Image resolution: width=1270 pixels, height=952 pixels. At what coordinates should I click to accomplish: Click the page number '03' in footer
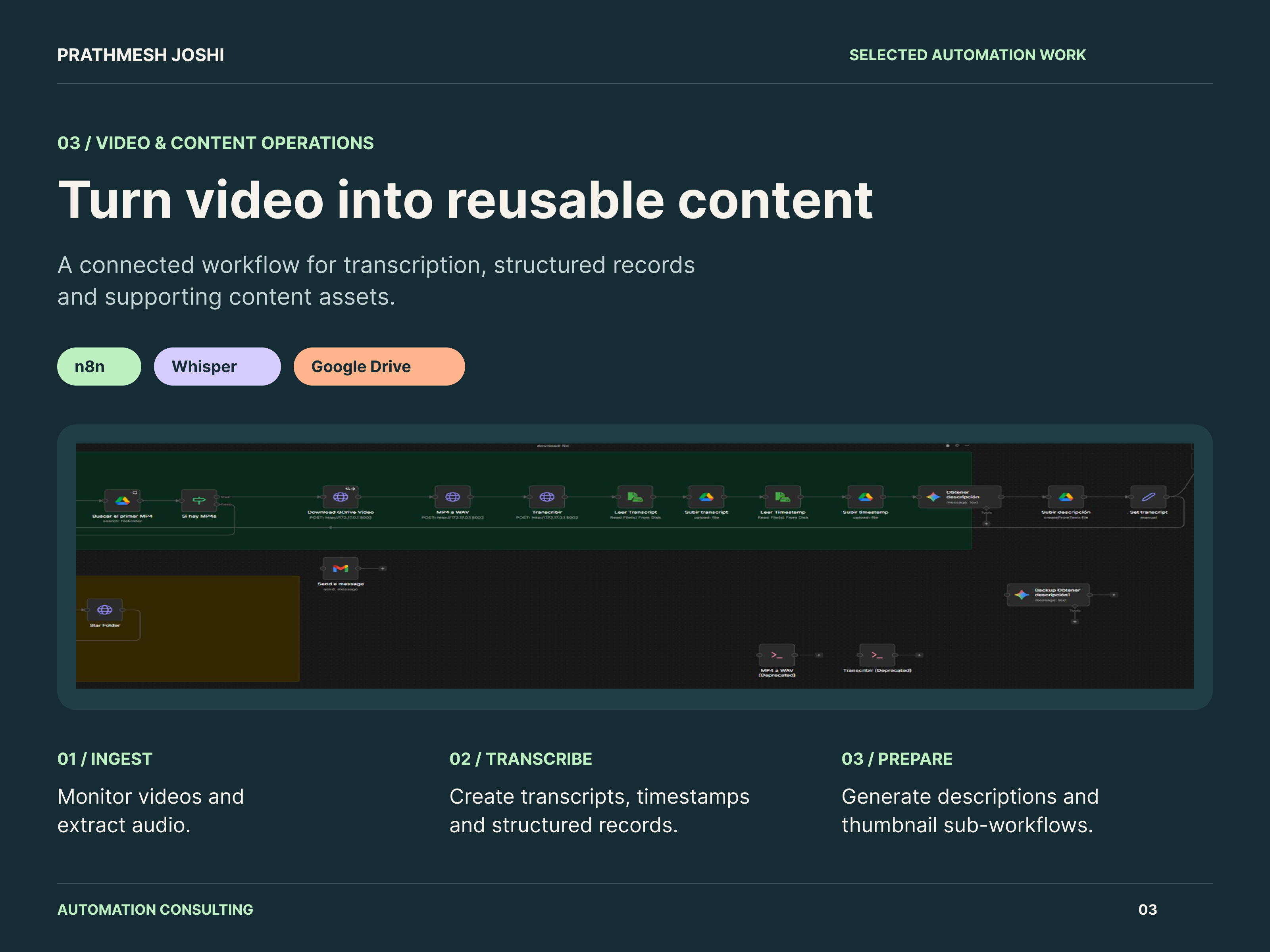pyautogui.click(x=1147, y=910)
